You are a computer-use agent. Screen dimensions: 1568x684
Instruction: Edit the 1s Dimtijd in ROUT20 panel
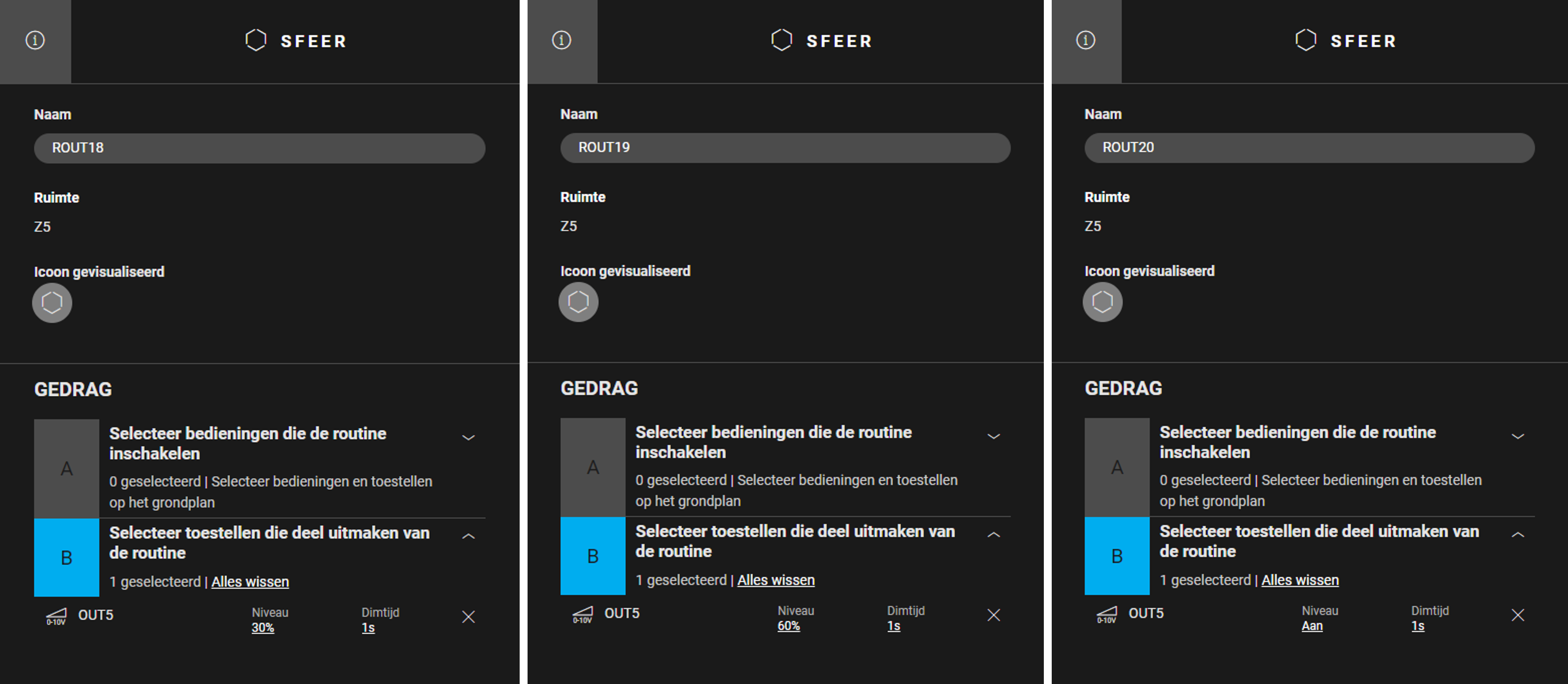pyautogui.click(x=1417, y=626)
